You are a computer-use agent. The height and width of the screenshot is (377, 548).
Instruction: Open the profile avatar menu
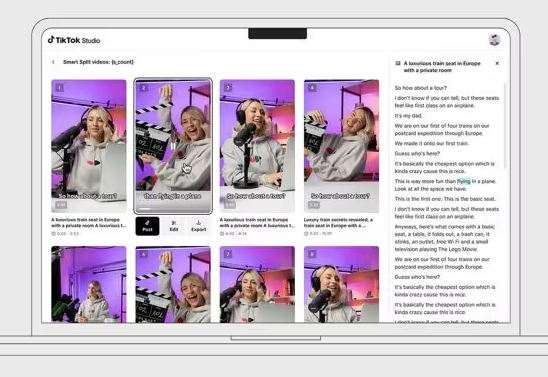click(x=494, y=40)
